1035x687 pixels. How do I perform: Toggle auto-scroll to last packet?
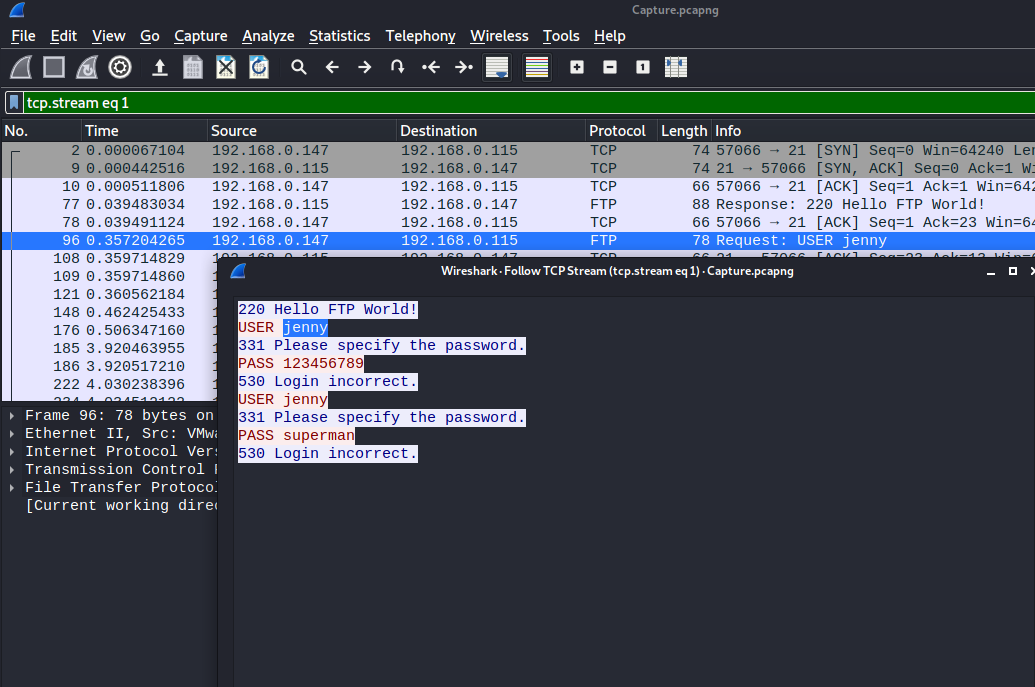[x=497, y=67]
